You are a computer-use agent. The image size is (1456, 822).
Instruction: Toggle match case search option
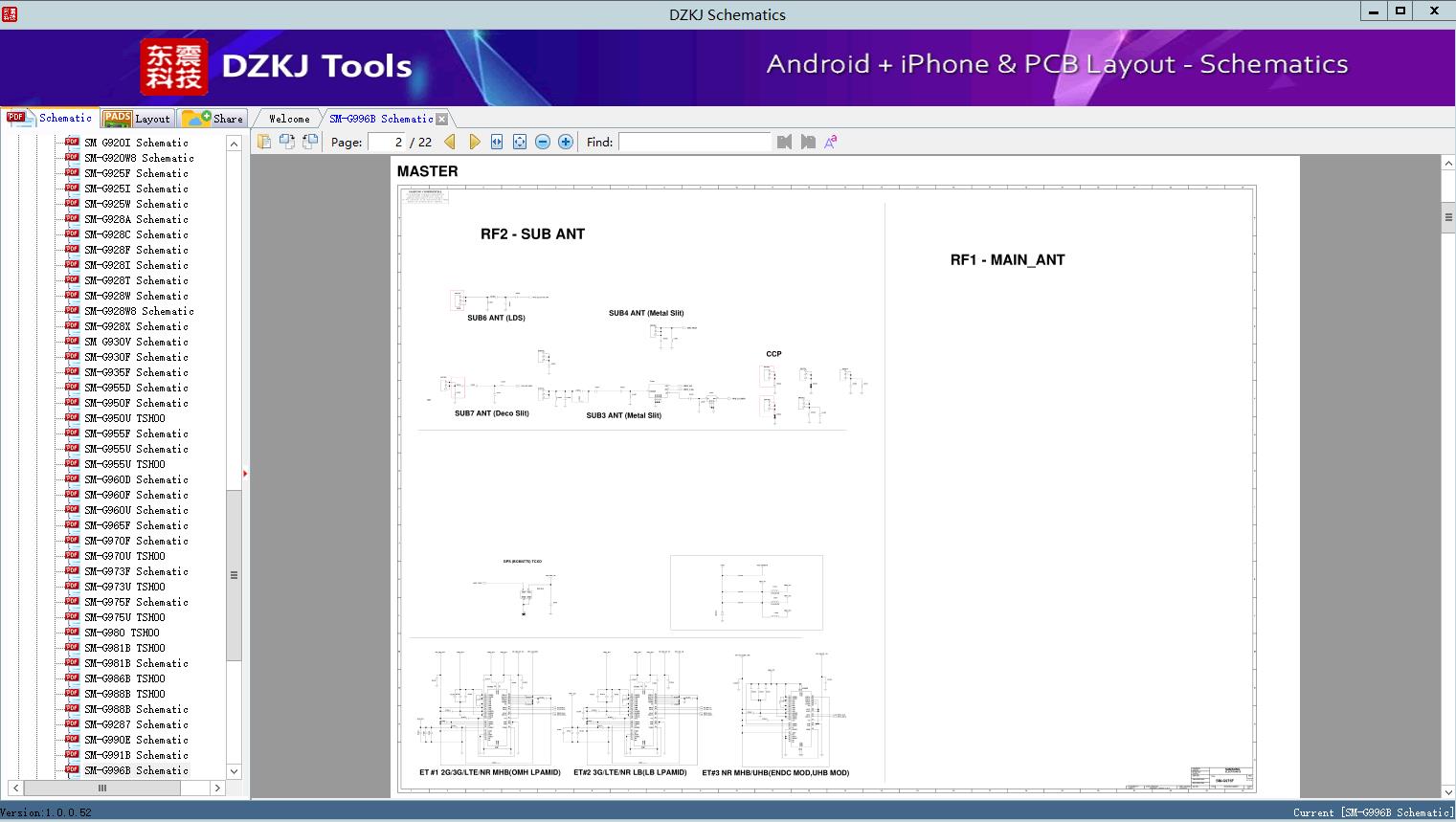coord(831,142)
